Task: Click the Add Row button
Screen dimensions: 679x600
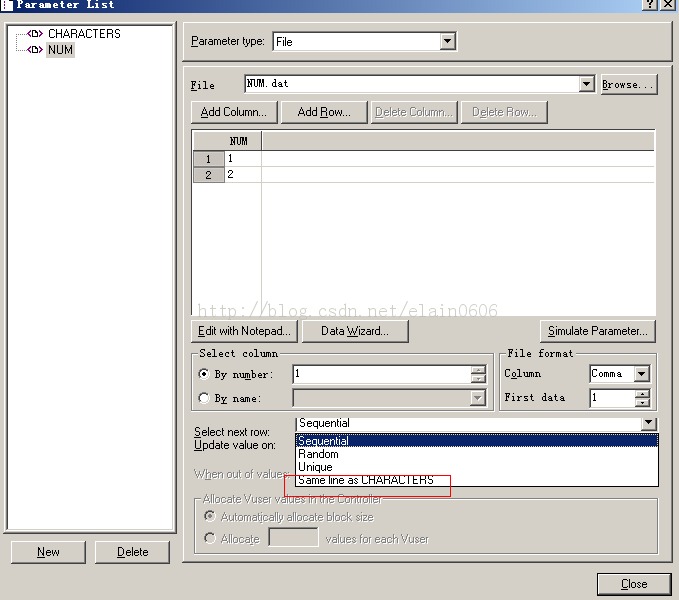Action: pyautogui.click(x=324, y=112)
